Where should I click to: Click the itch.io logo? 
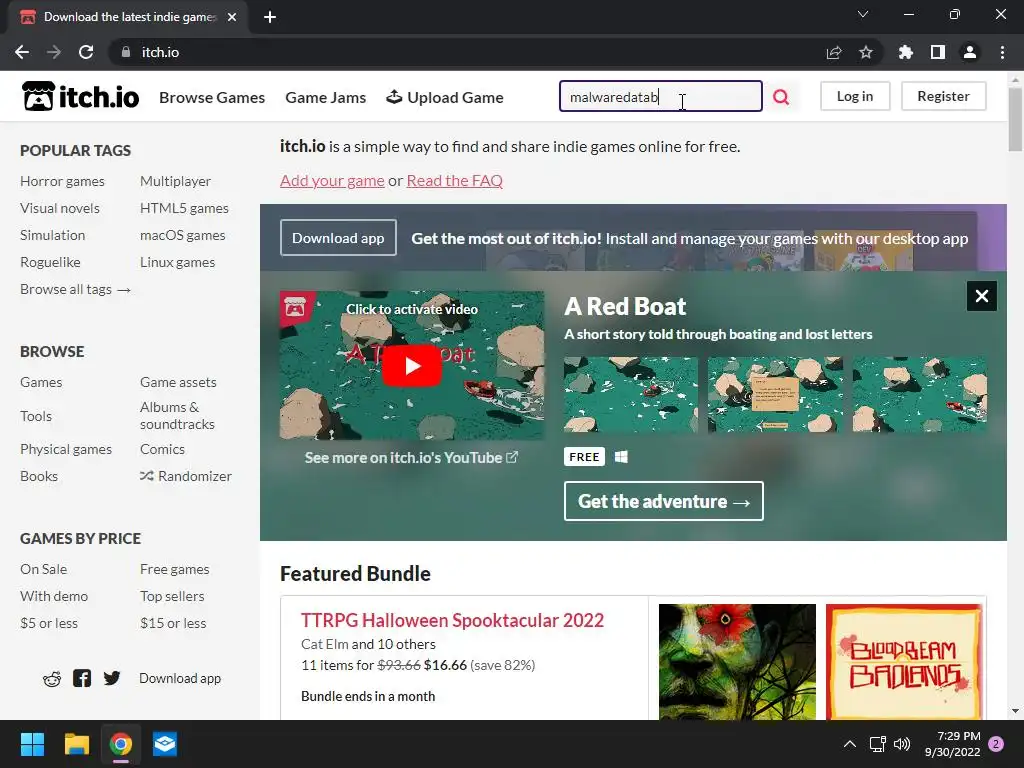[80, 97]
